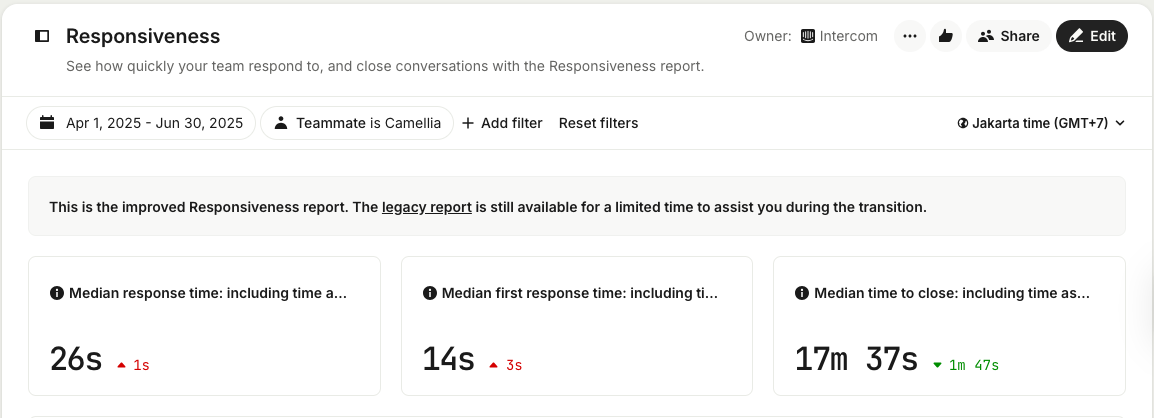Select the 17m 37s time to close value
The height and width of the screenshot is (418, 1154).
click(856, 359)
